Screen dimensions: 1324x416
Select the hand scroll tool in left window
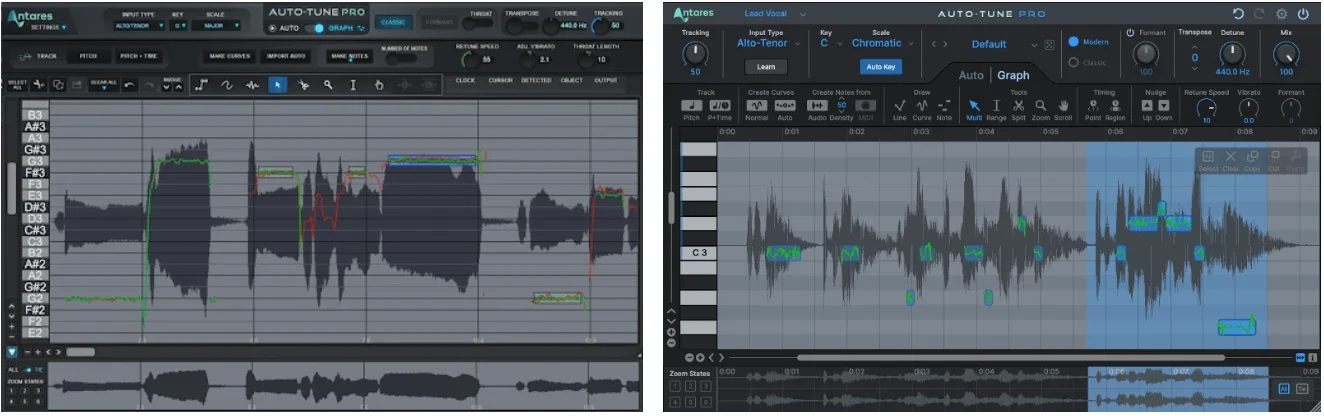[379, 85]
